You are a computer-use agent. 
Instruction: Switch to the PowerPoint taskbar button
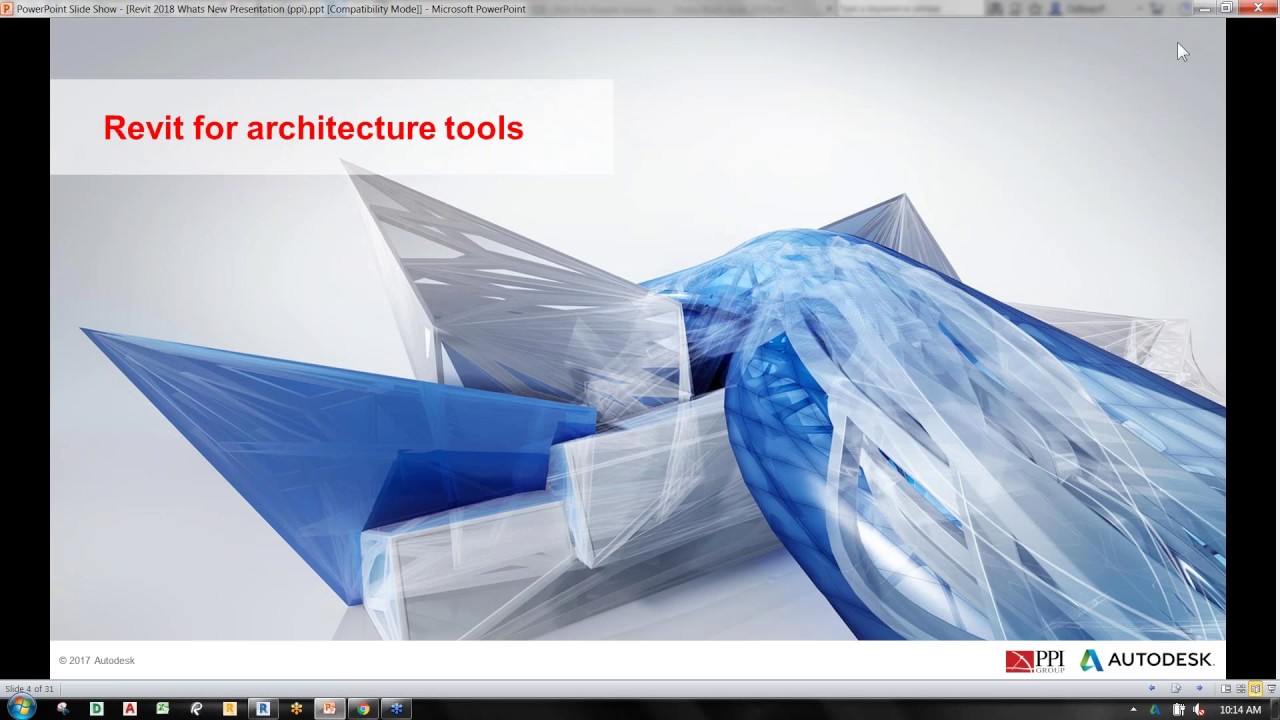(x=329, y=709)
